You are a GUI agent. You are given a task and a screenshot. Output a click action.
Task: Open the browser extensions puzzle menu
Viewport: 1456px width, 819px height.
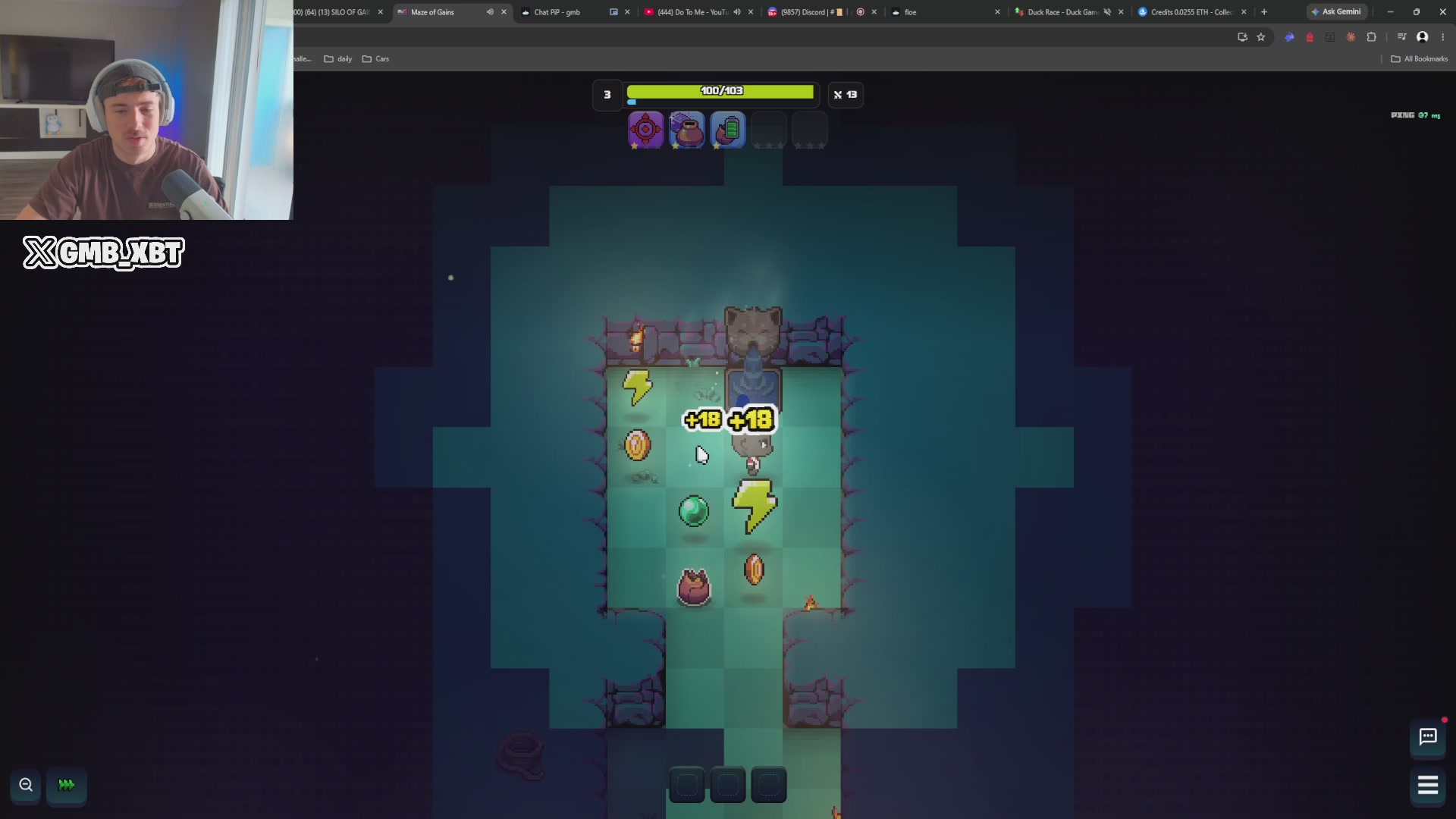1371,37
